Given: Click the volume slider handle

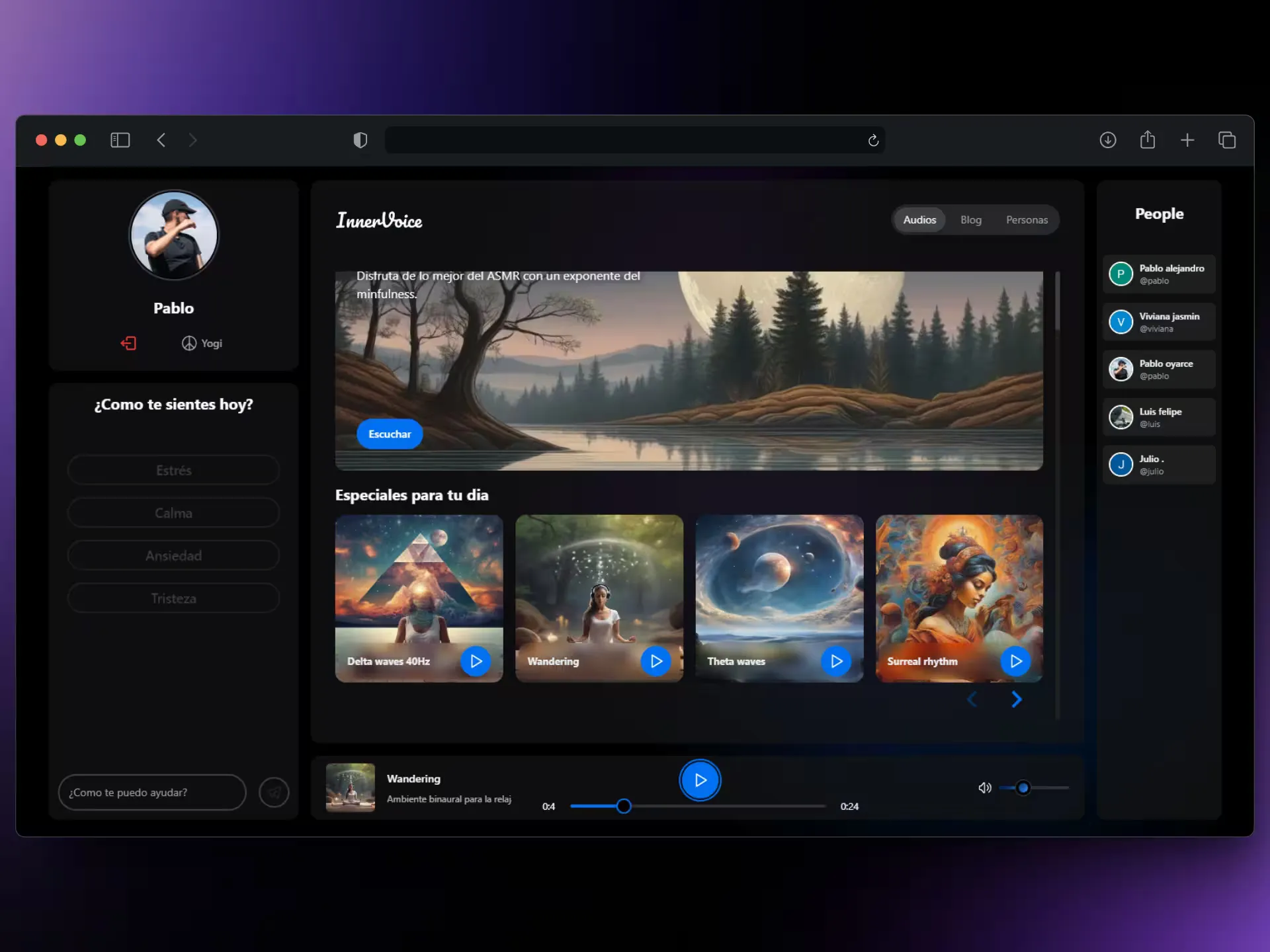Looking at the screenshot, I should click(1023, 787).
